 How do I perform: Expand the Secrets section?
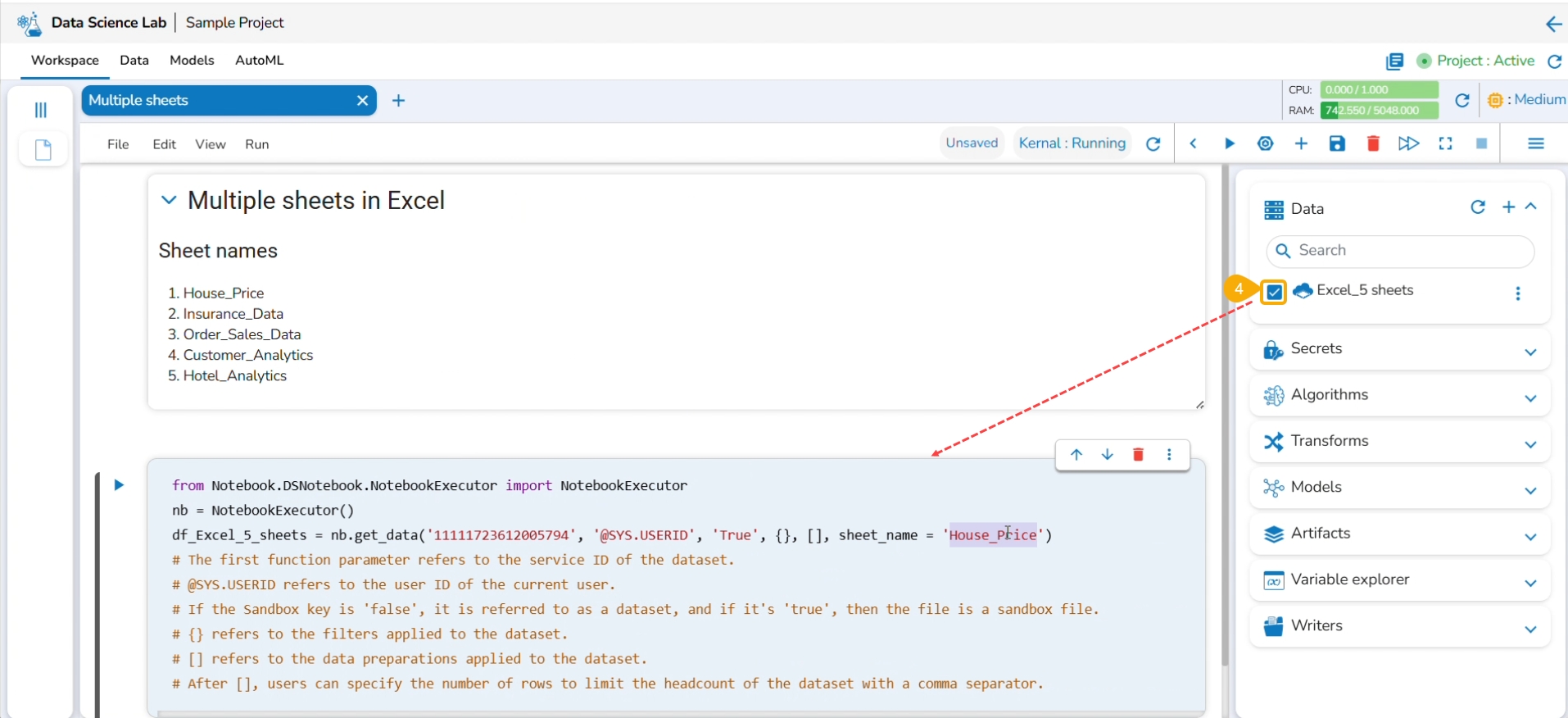click(1529, 352)
